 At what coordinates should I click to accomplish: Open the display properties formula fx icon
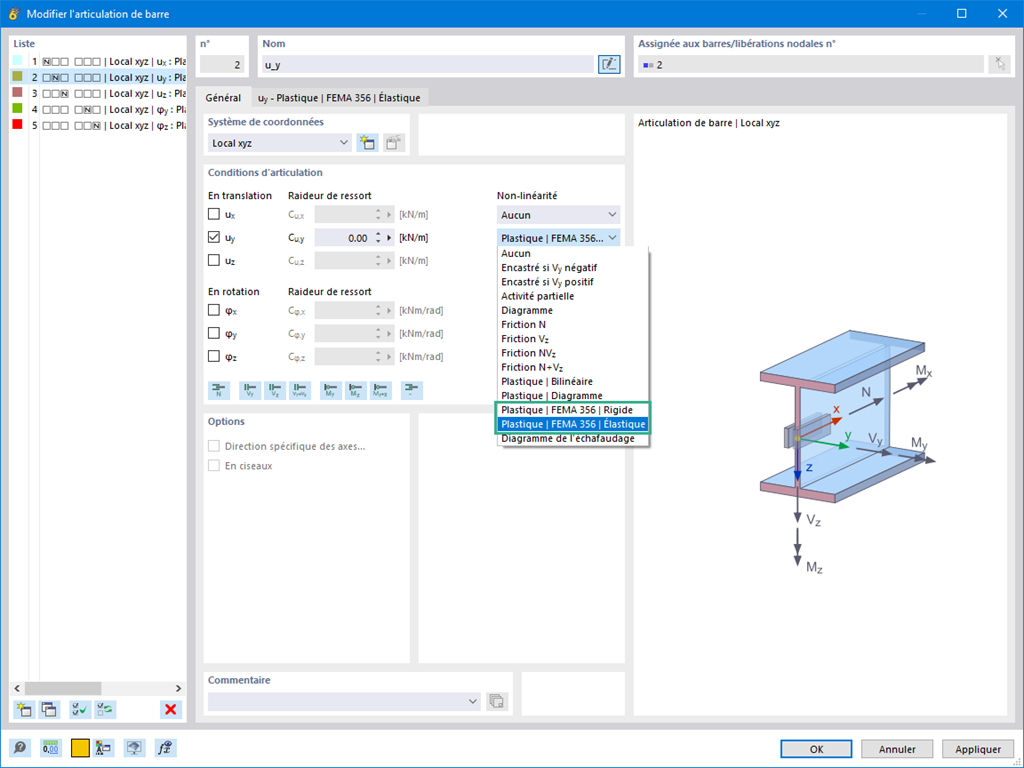pyautogui.click(x=165, y=747)
